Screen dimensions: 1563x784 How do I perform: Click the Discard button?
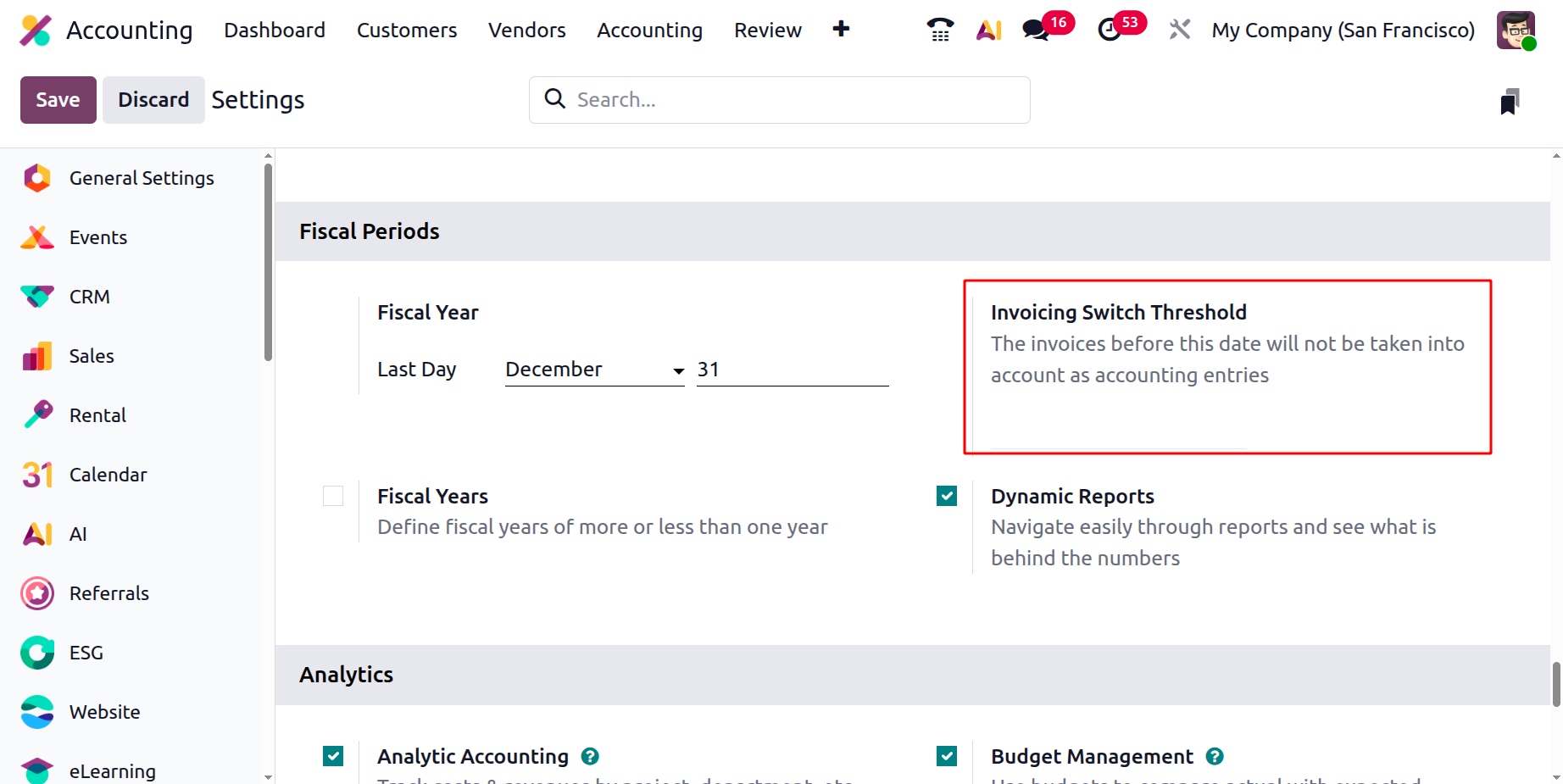coord(153,100)
